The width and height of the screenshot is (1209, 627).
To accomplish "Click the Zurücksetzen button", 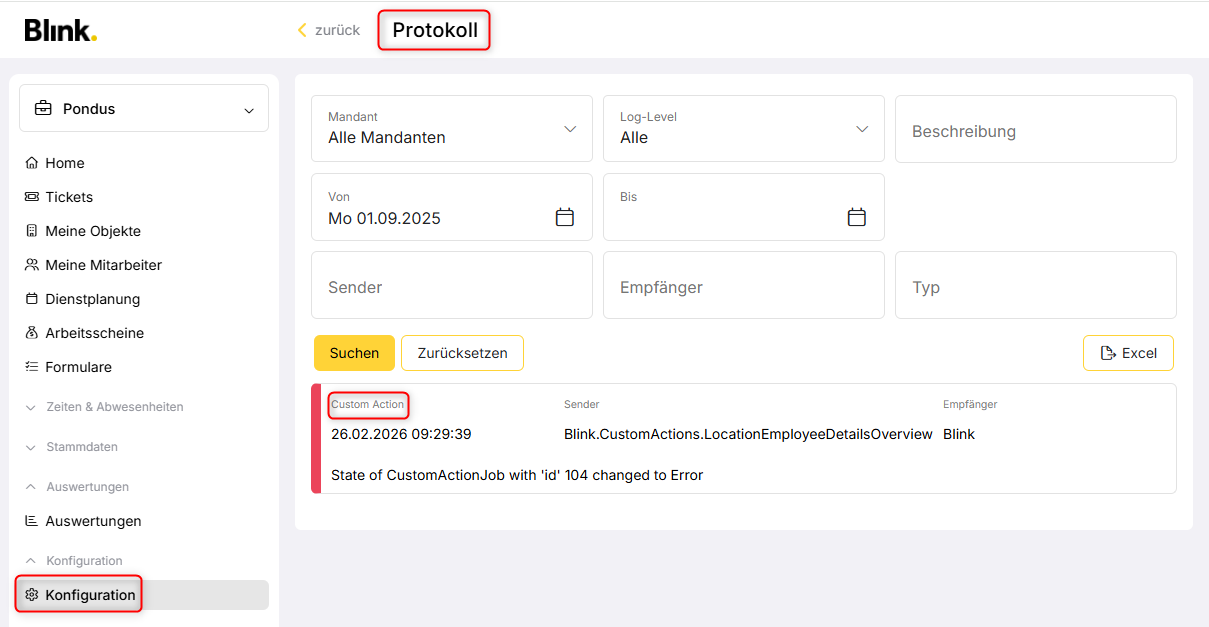I will 462,353.
